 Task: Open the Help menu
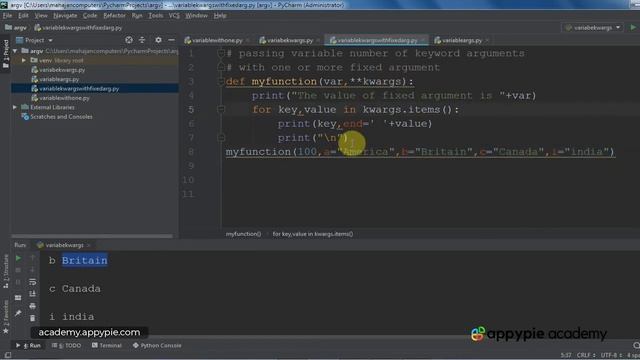point(220,16)
